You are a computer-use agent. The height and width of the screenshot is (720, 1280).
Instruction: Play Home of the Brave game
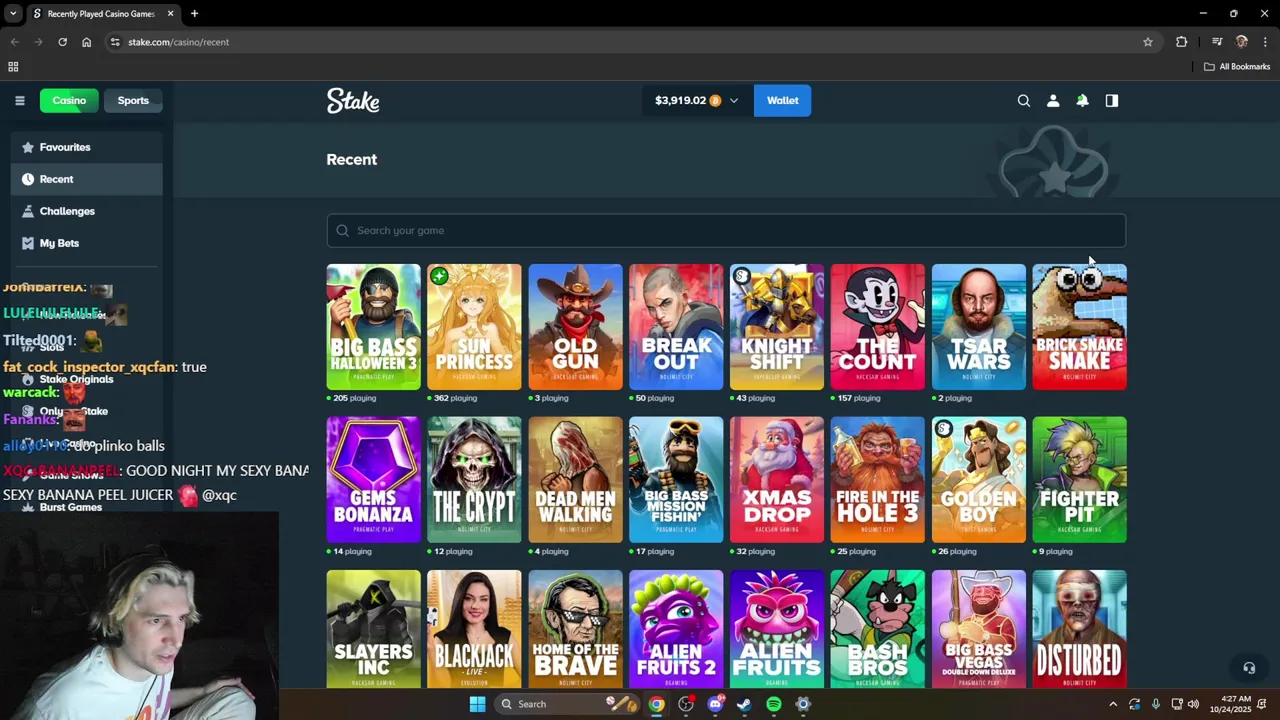tap(575, 629)
